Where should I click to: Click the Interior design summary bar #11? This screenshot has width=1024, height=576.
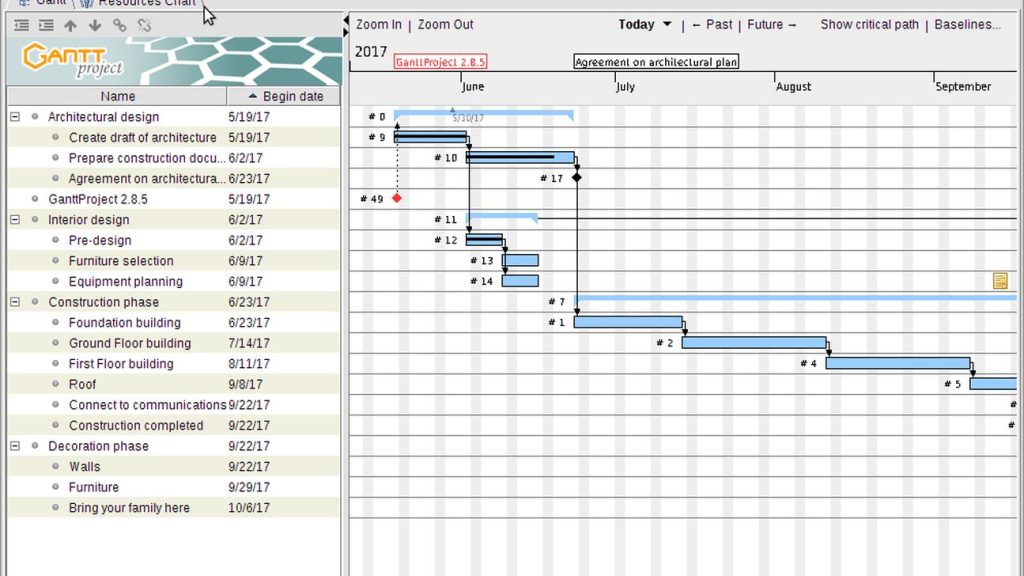(x=502, y=217)
